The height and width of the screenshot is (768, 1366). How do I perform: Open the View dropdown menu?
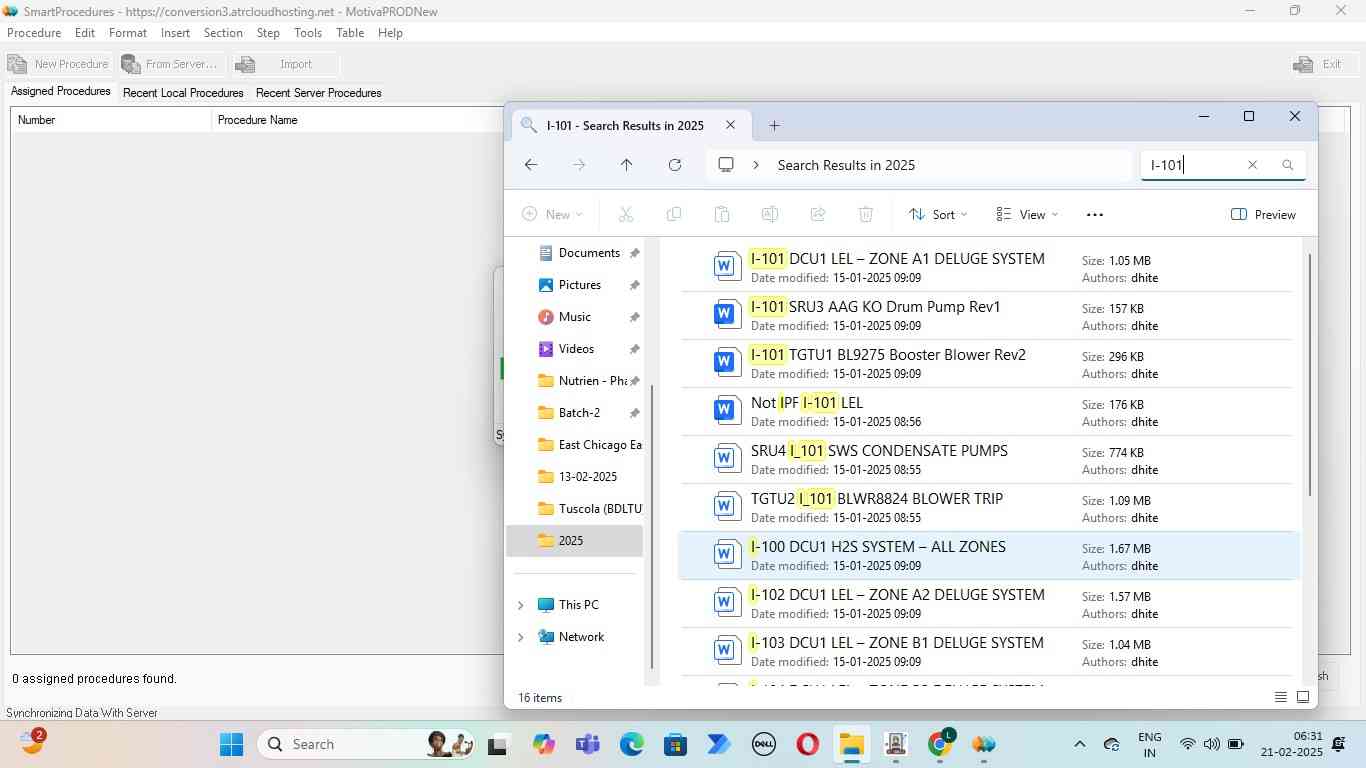point(1027,214)
